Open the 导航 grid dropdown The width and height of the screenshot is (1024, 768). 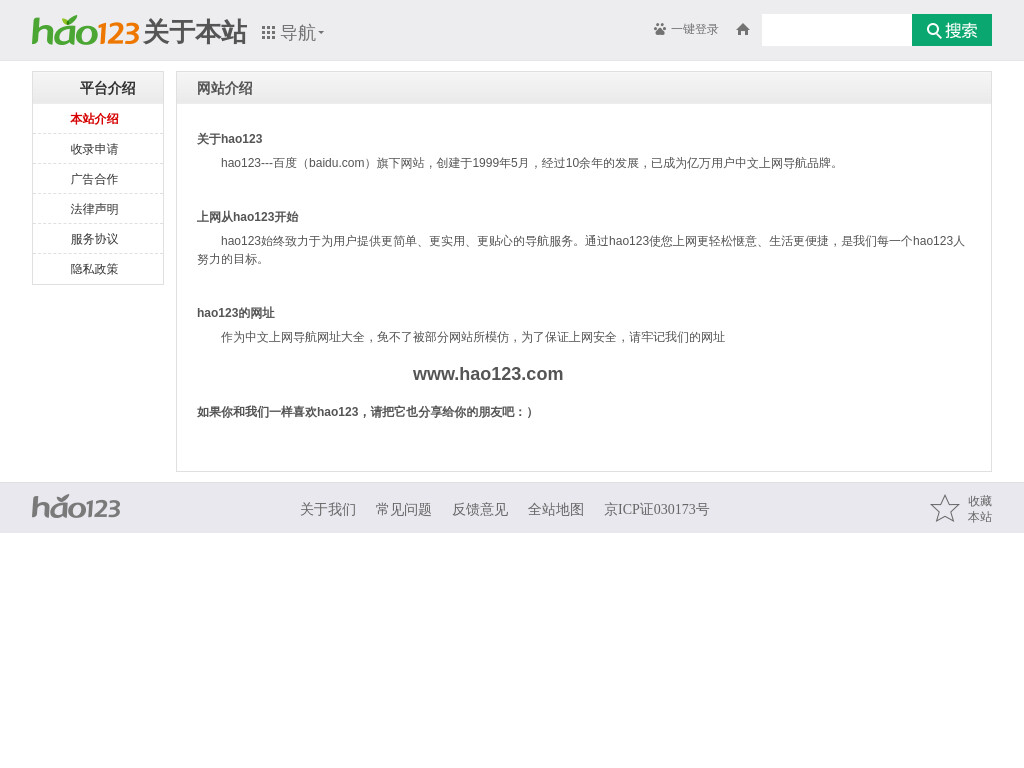293,33
